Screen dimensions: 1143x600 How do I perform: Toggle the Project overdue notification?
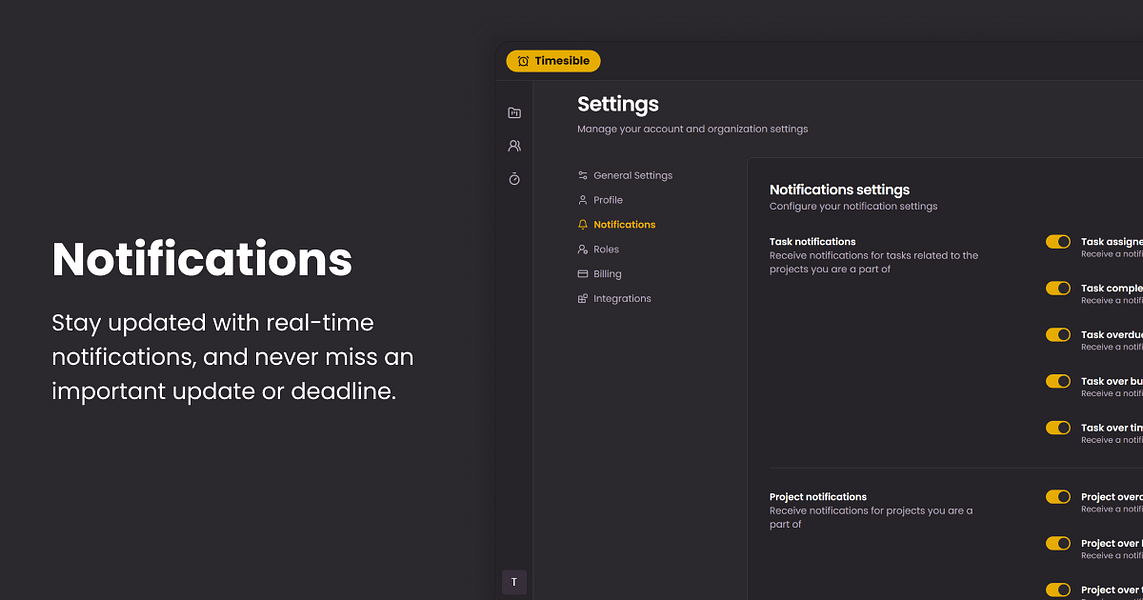pos(1058,497)
